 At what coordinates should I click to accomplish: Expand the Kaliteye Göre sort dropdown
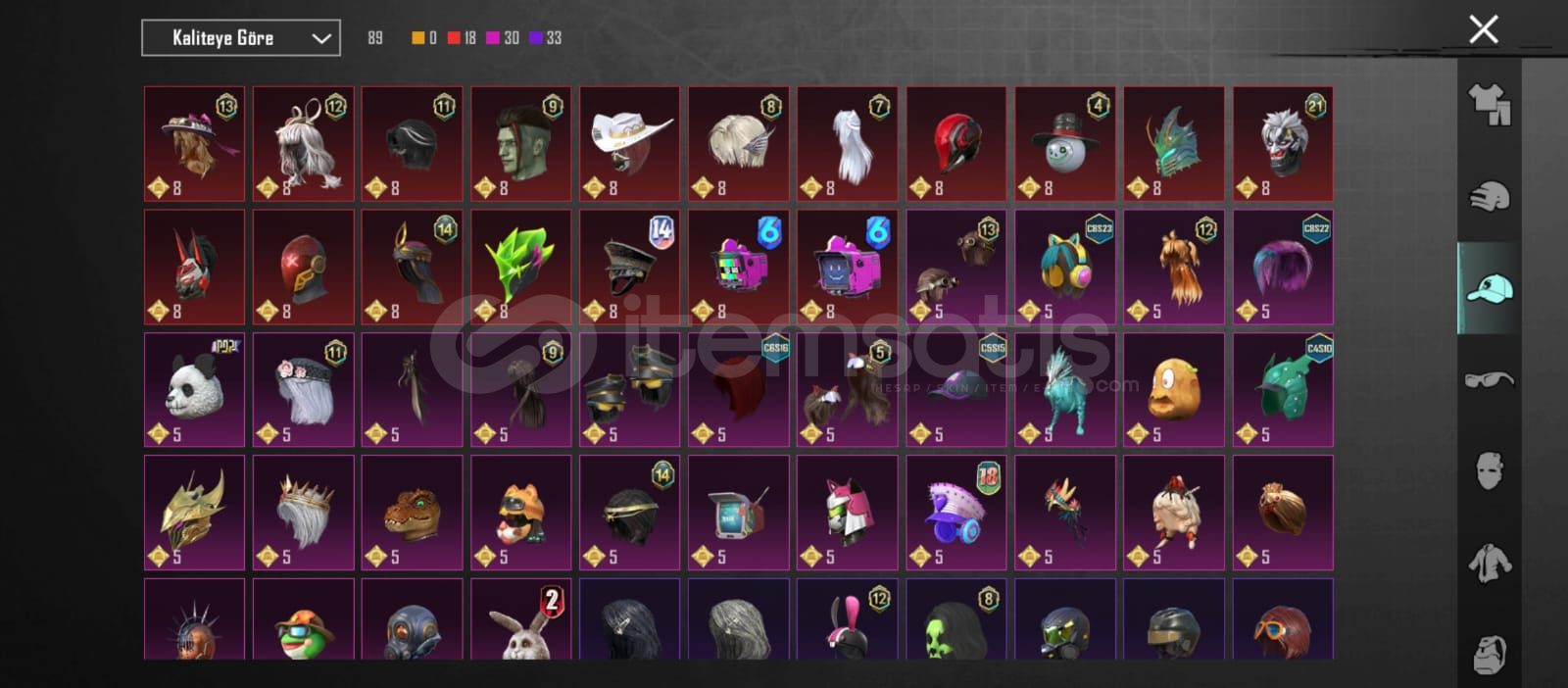coord(241,38)
